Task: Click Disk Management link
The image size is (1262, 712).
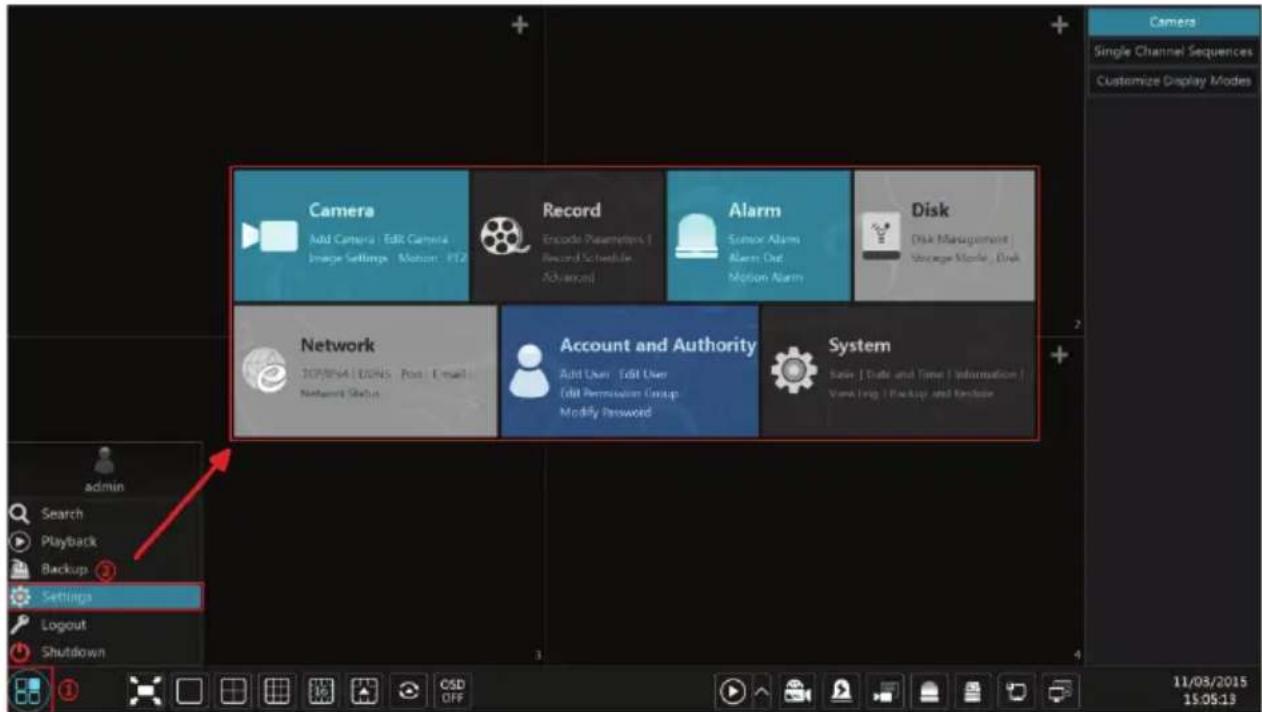Action: point(958,240)
